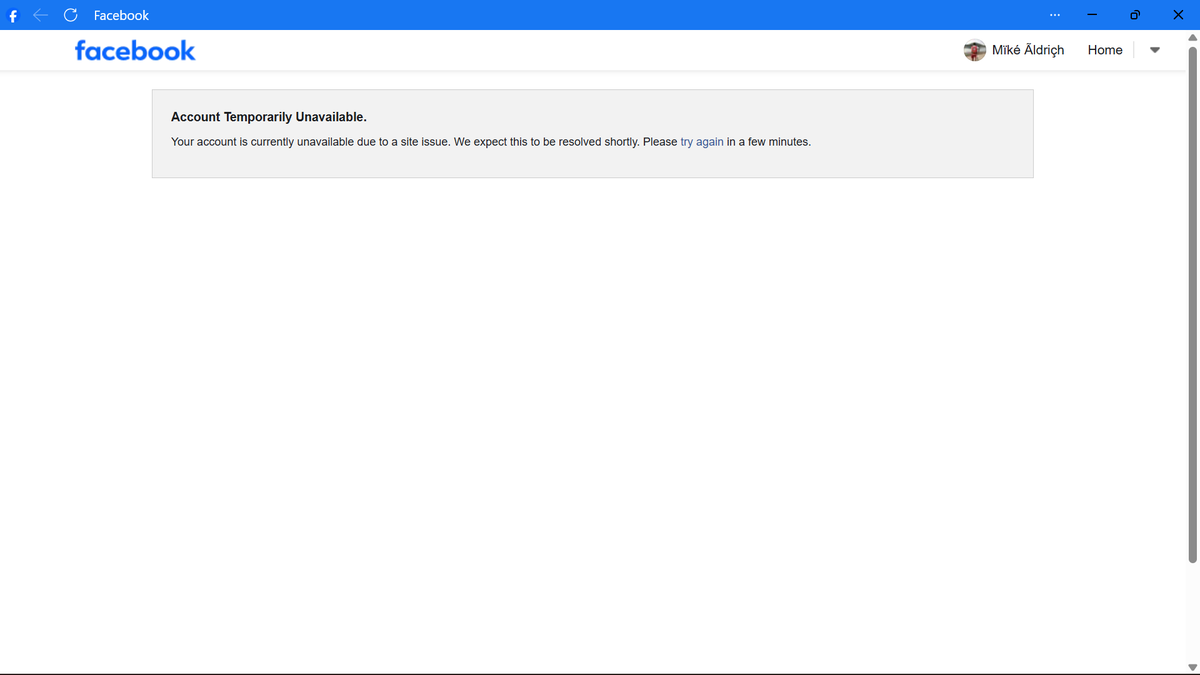Go back using the title bar arrow
The height and width of the screenshot is (675, 1200).
coord(41,15)
